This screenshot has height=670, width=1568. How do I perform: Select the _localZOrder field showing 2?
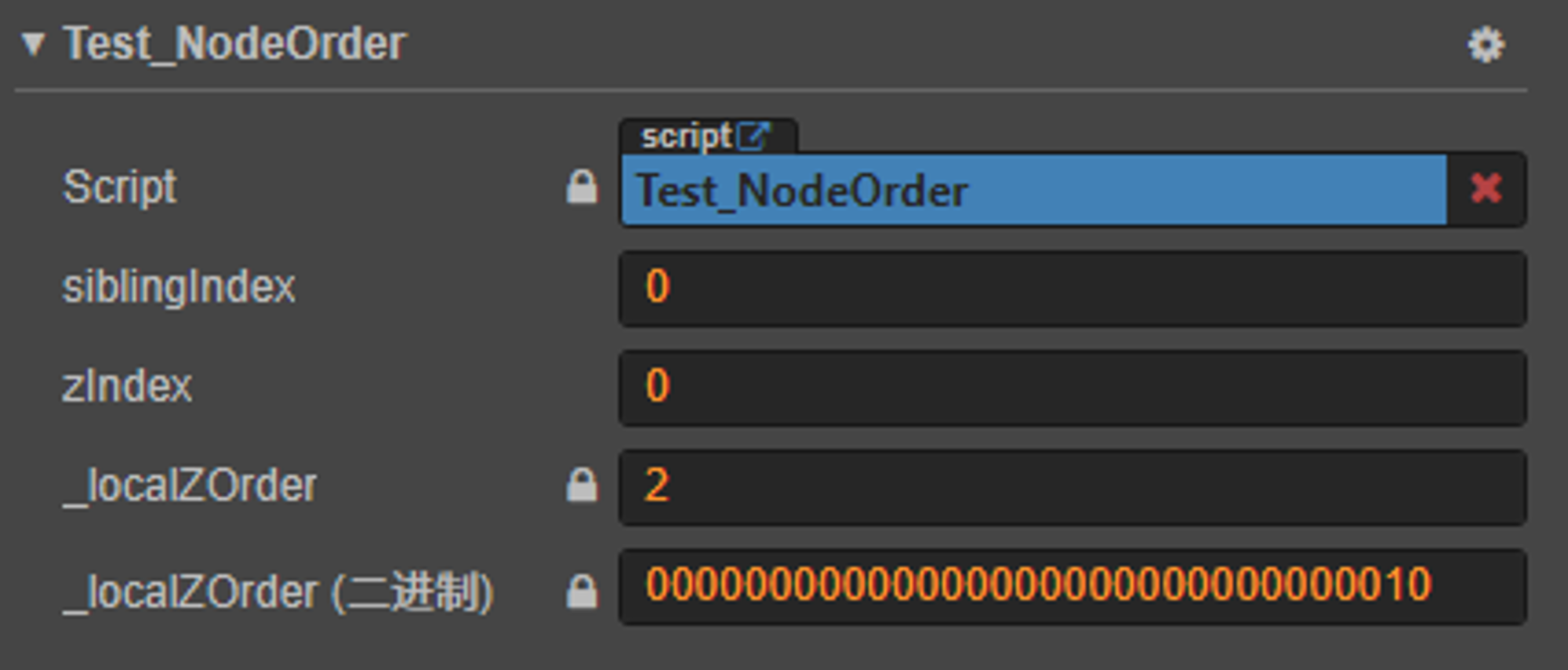coord(1073,486)
